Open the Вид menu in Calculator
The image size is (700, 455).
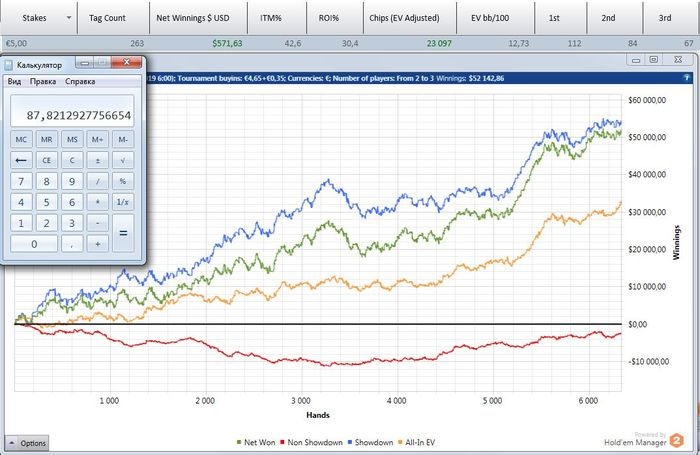(14, 81)
